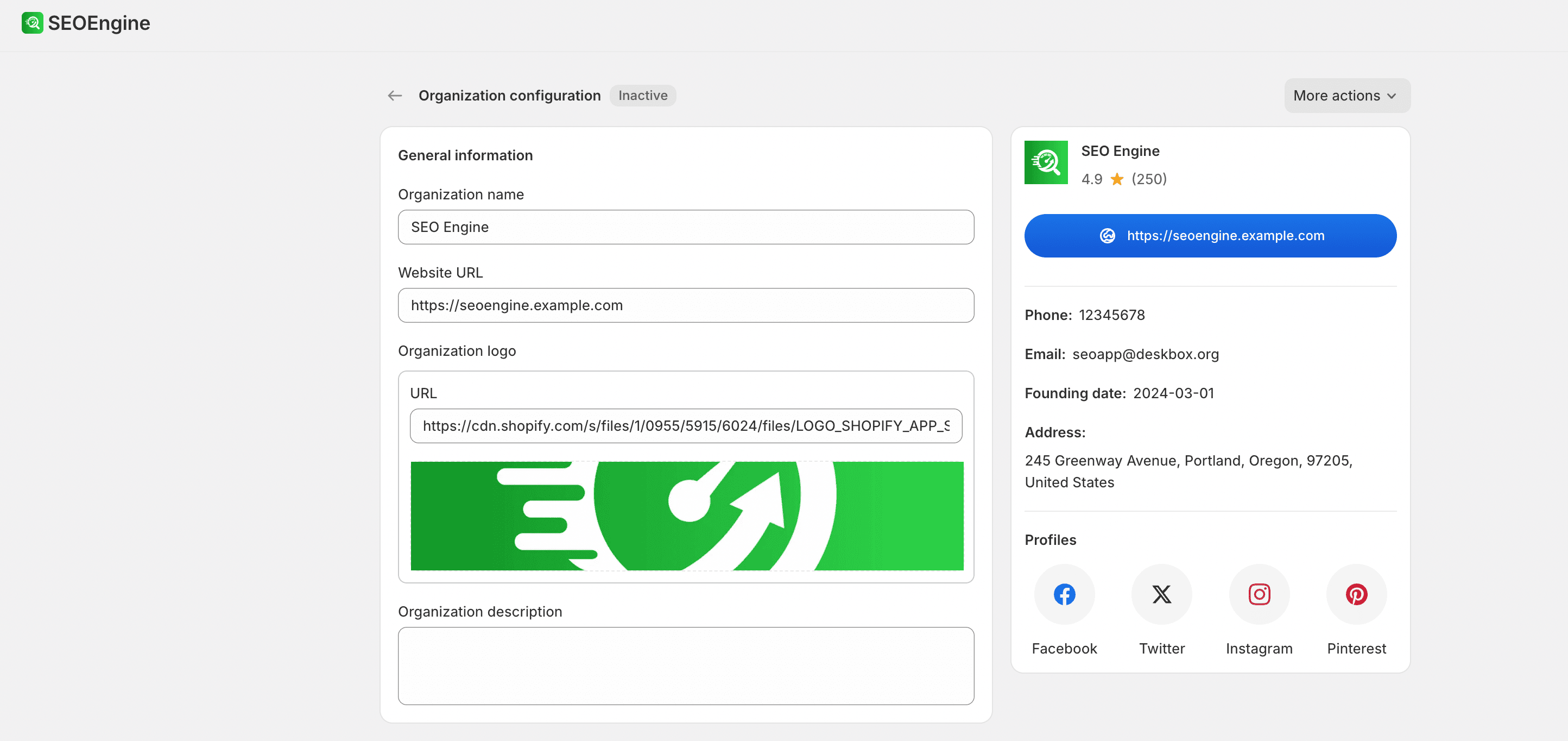Click the SEO Engine preview card title

(x=1120, y=151)
